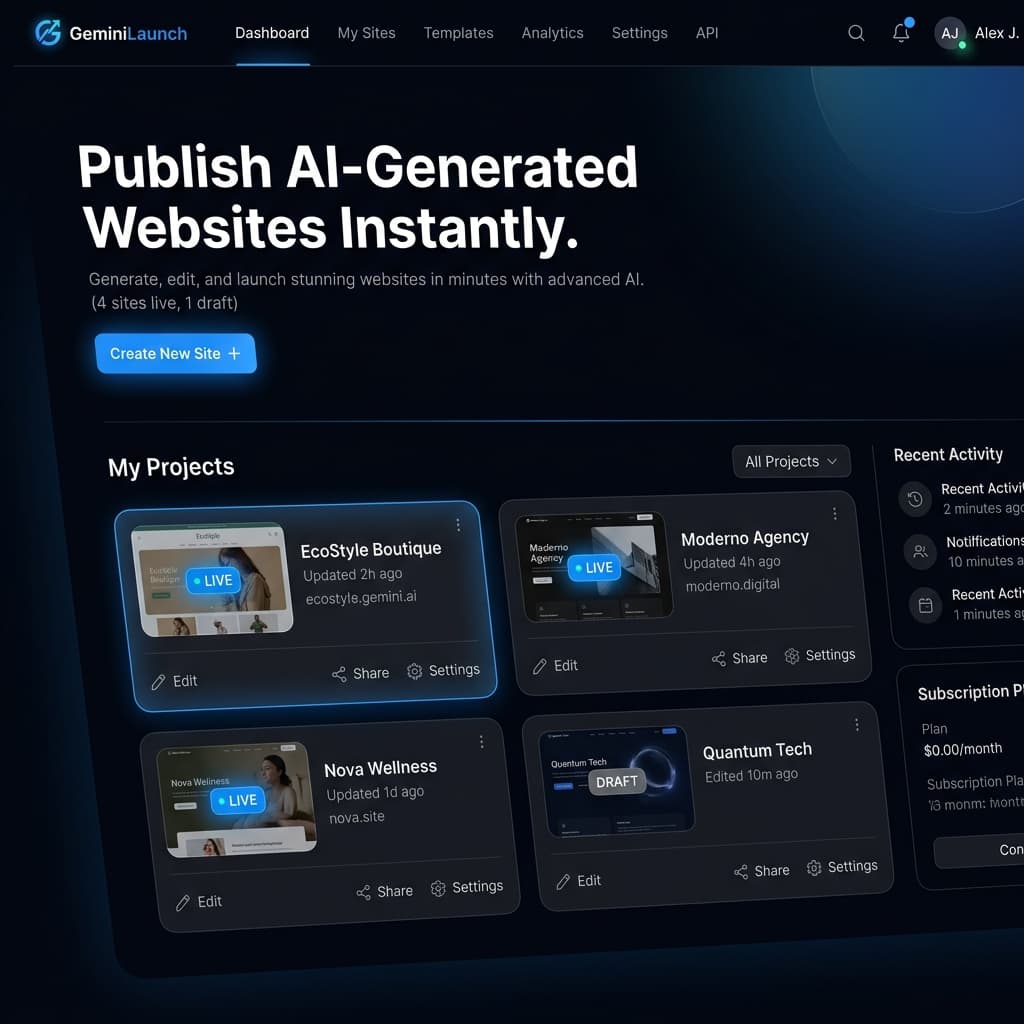
Task: Click the DRAFT badge on Quantum Tech
Action: click(616, 782)
